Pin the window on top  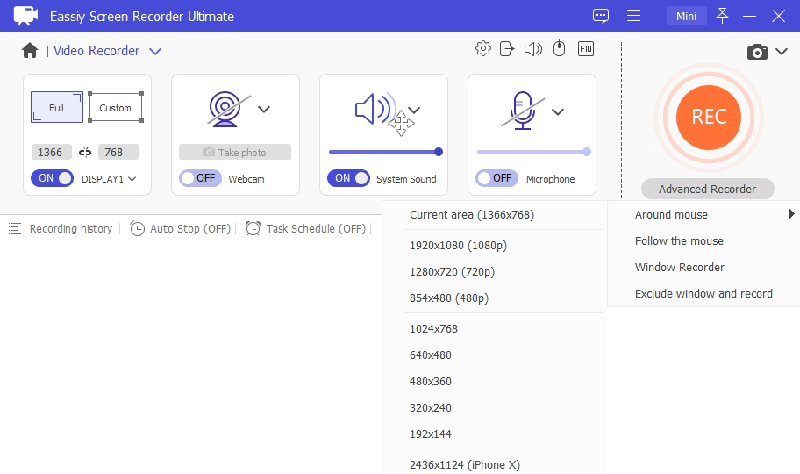[722, 16]
